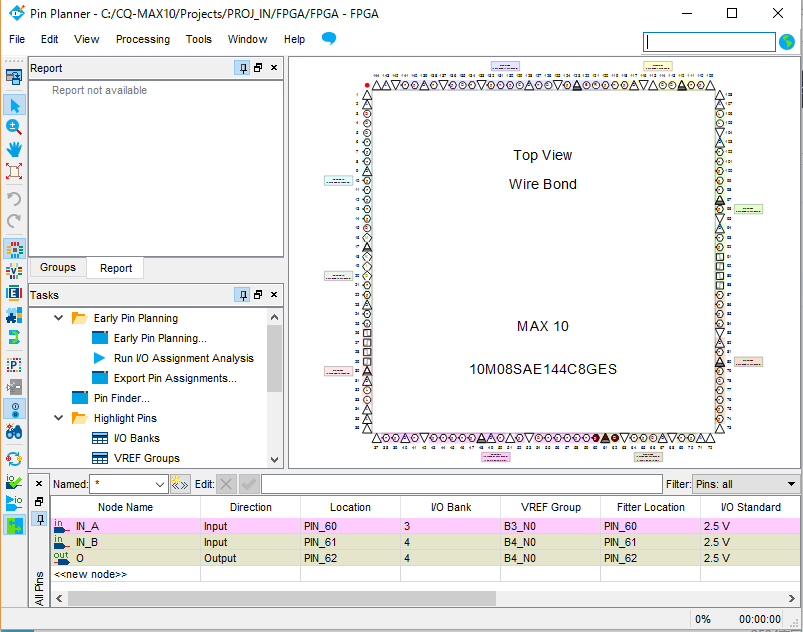803x632 pixels.
Task: Open the File menu
Action: (17, 39)
